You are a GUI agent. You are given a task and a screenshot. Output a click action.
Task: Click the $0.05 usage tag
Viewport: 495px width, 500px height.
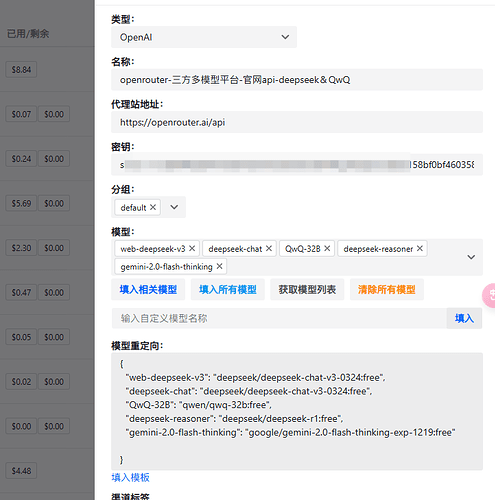21,337
